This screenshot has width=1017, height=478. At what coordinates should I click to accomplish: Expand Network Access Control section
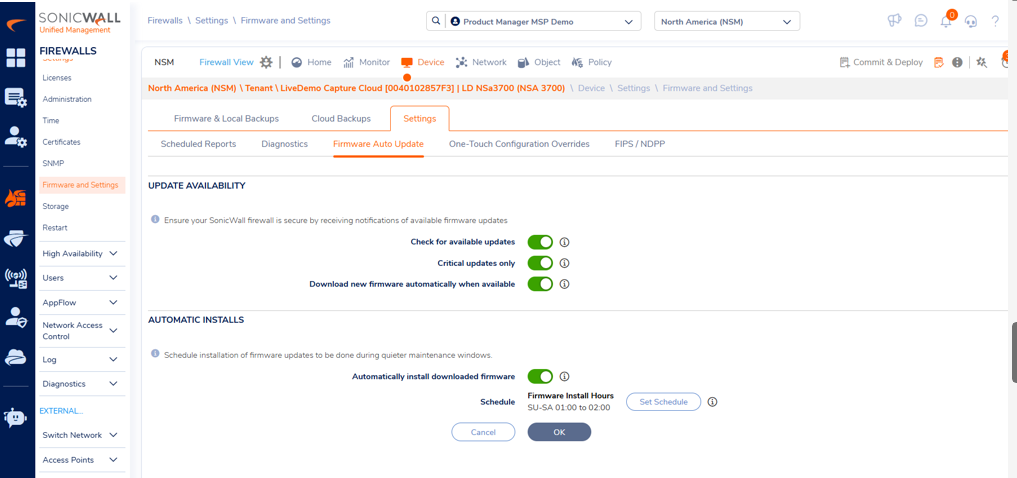[x=80, y=331]
